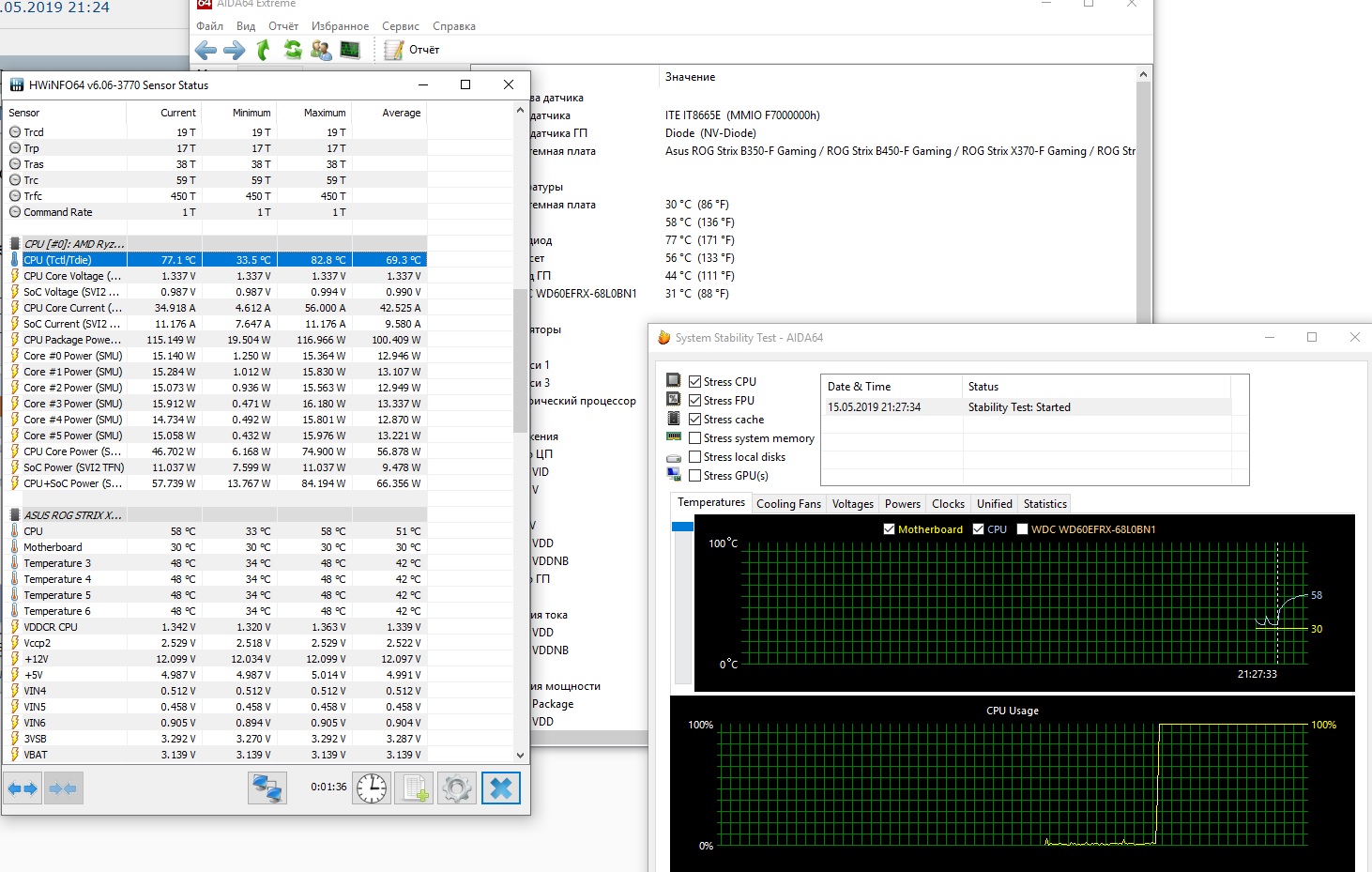This screenshot has width=1372, height=872.
Task: Click the green refresh icon in AIDA64
Action: (x=293, y=50)
